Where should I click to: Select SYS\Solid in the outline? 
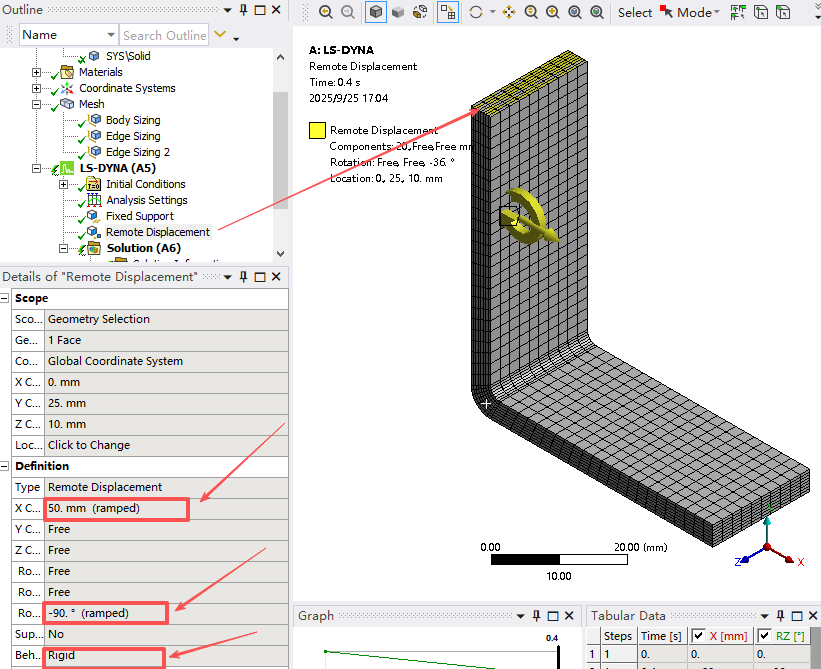[128, 56]
